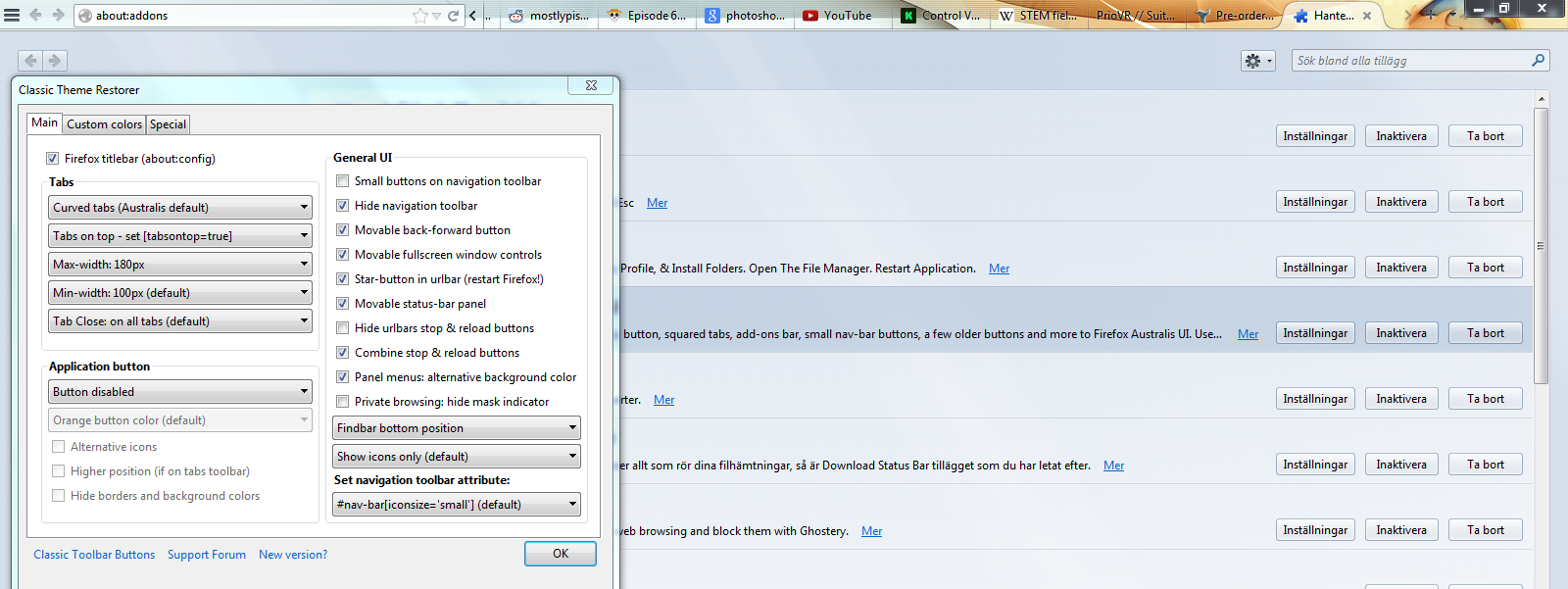Click the add-ons list vertical scrollbar thumb
Viewport: 1568px width, 589px height.
tap(1542, 245)
